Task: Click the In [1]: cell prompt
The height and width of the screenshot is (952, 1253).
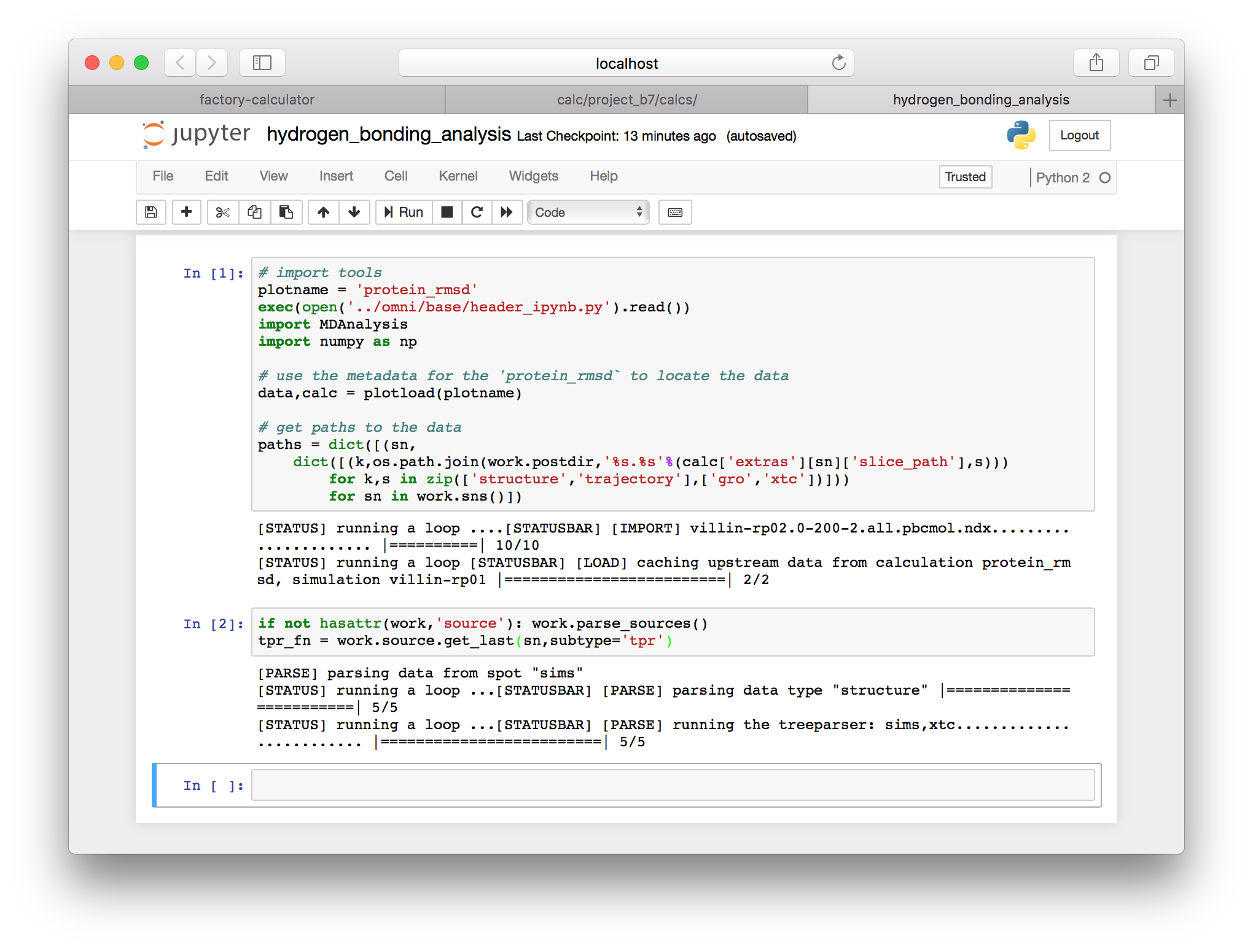Action: [213, 273]
